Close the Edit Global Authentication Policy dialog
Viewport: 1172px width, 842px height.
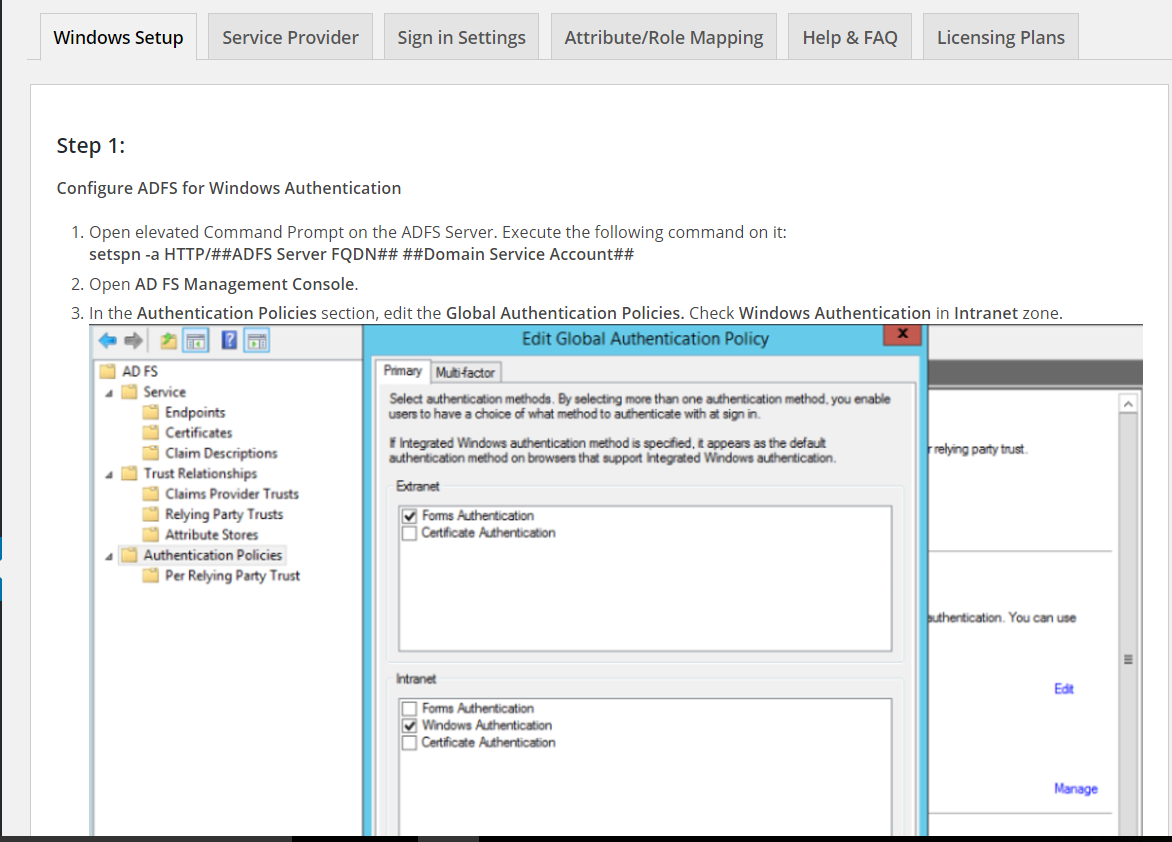tap(902, 334)
